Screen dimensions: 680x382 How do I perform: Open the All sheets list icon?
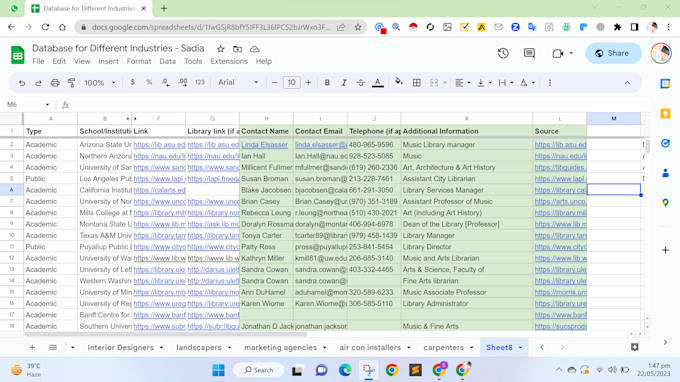(53, 347)
